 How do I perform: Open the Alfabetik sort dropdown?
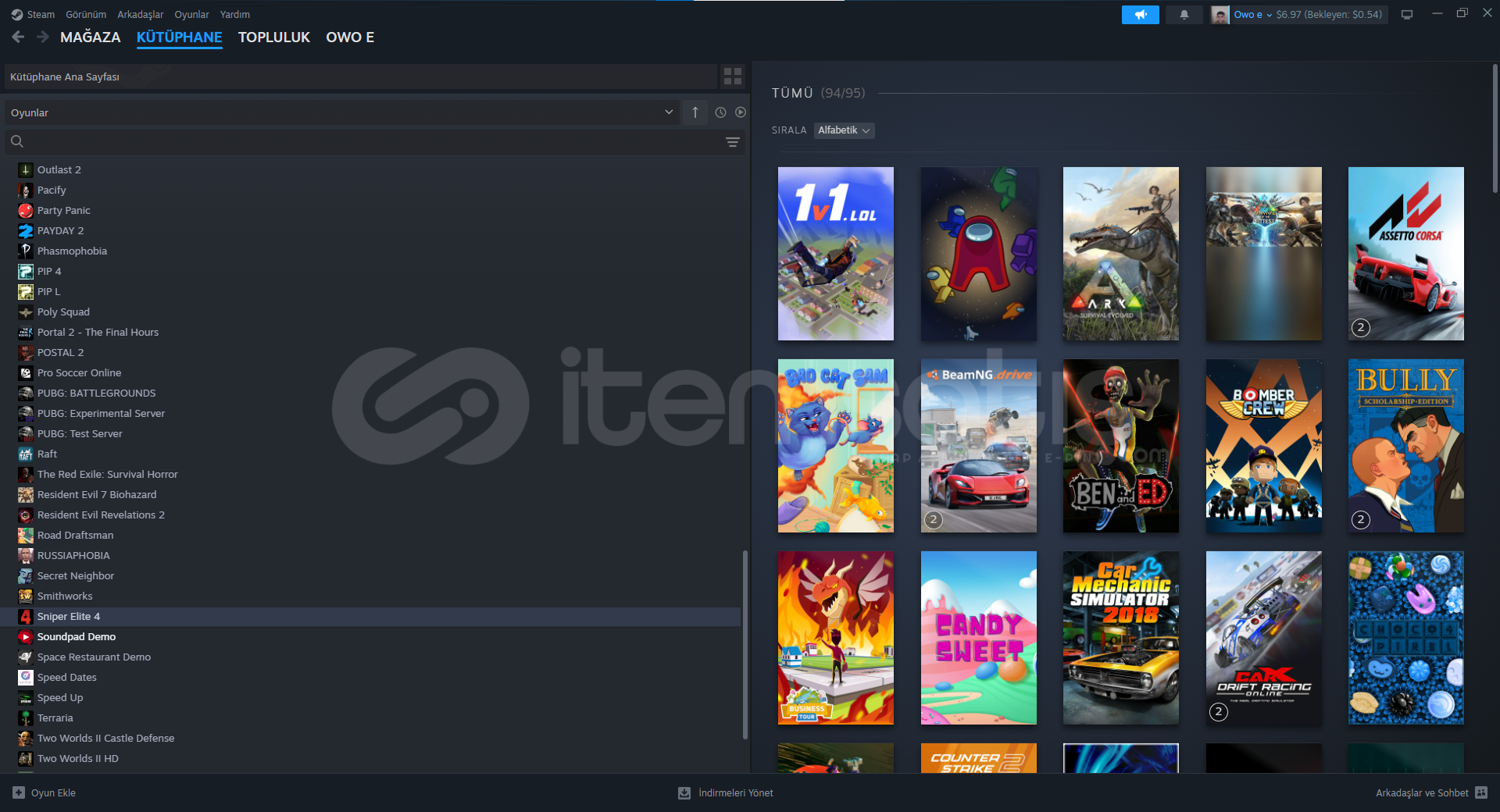click(844, 130)
